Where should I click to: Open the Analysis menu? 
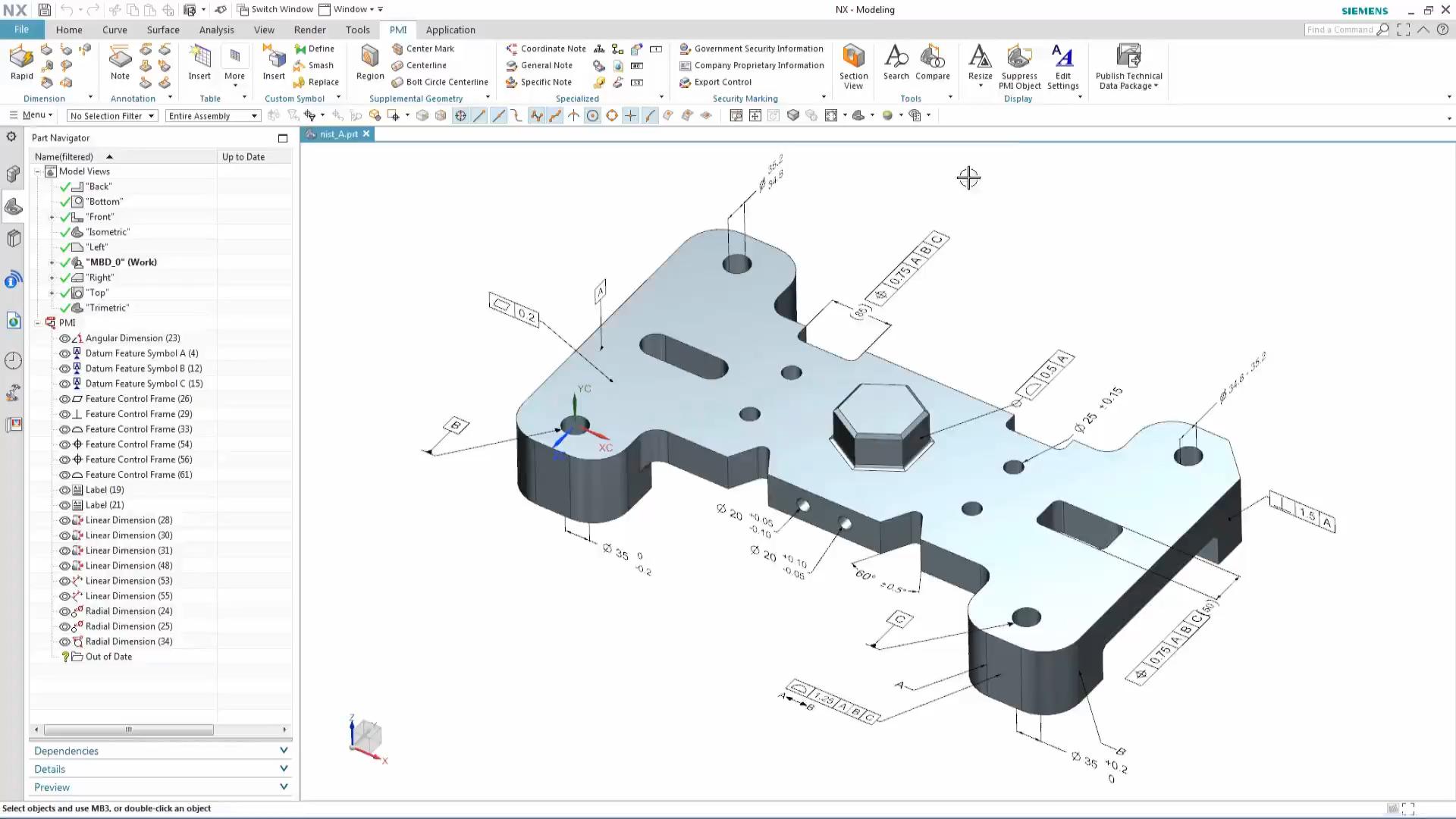(216, 29)
